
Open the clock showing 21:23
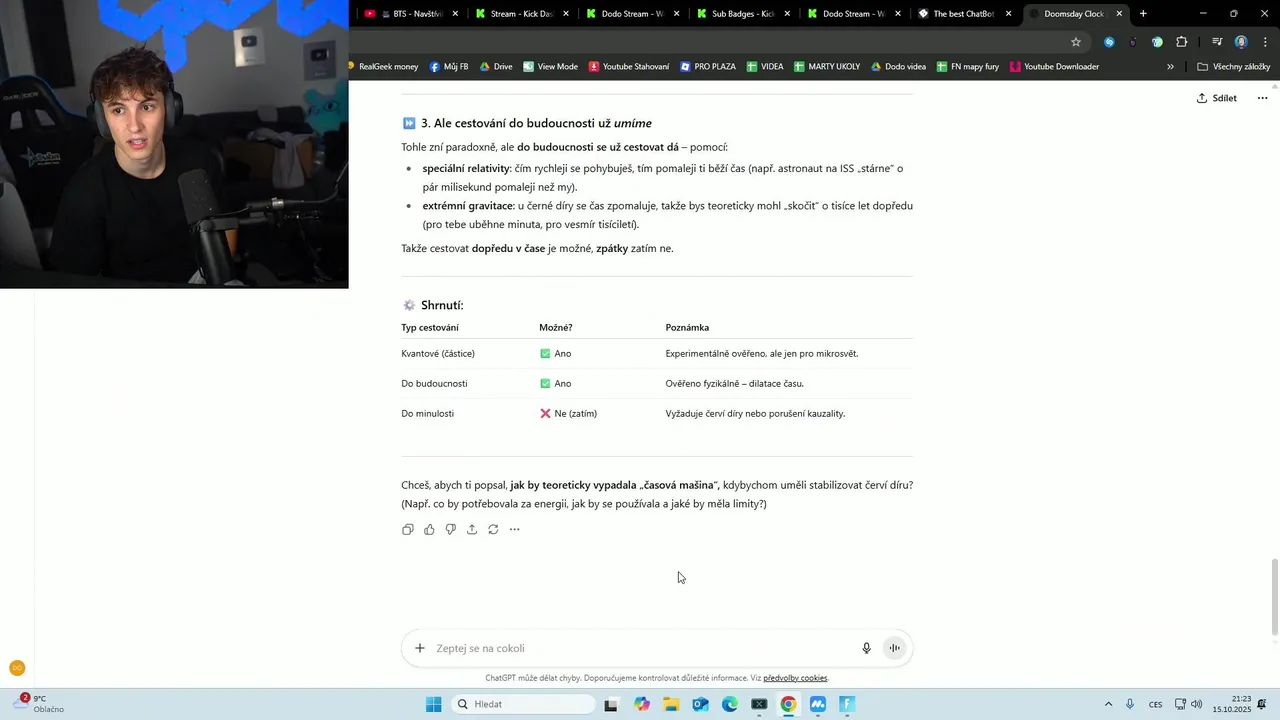(1232, 704)
